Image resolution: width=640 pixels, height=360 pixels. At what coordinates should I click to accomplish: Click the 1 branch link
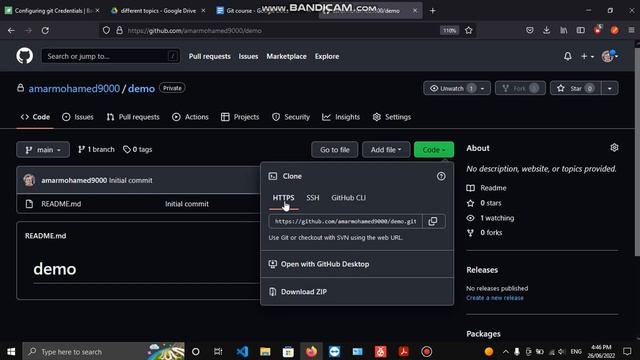pos(96,149)
